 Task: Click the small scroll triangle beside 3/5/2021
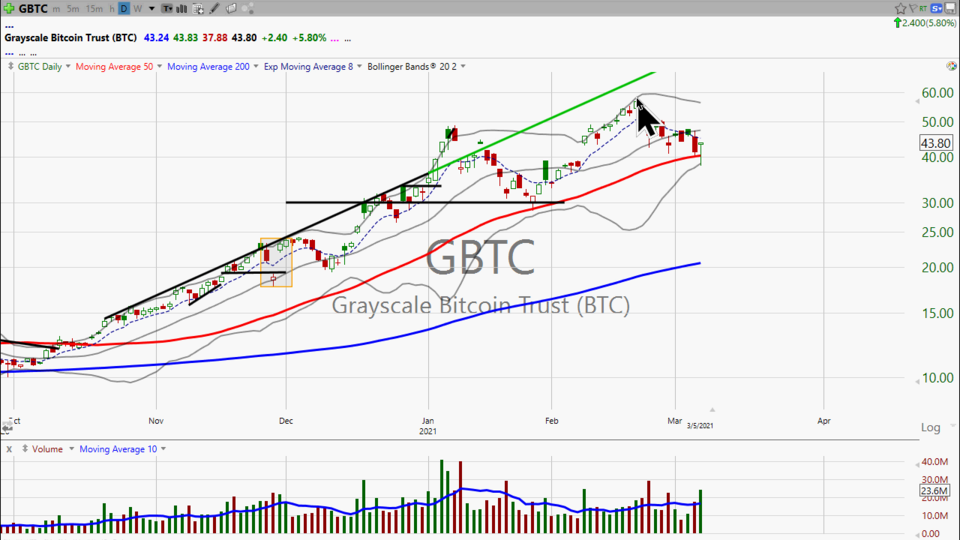click(712, 410)
